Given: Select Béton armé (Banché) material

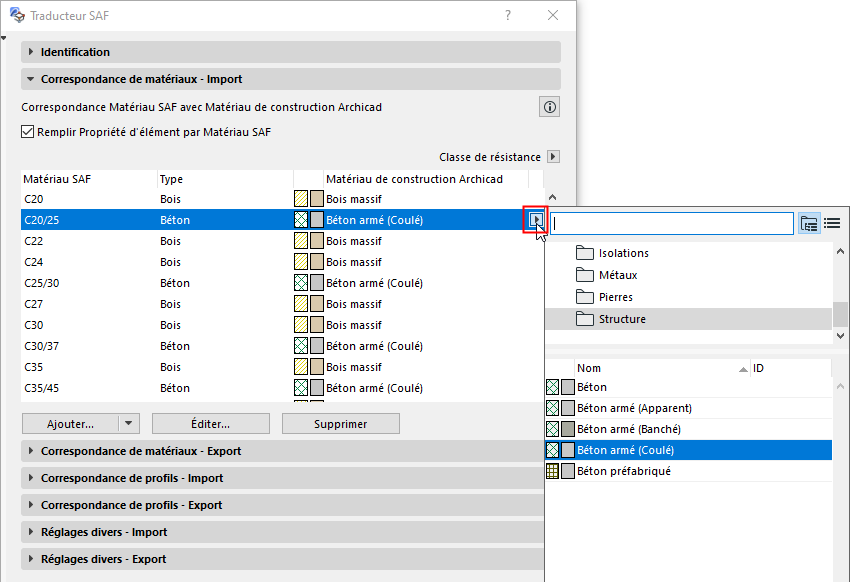Looking at the screenshot, I should pyautogui.click(x=688, y=429).
